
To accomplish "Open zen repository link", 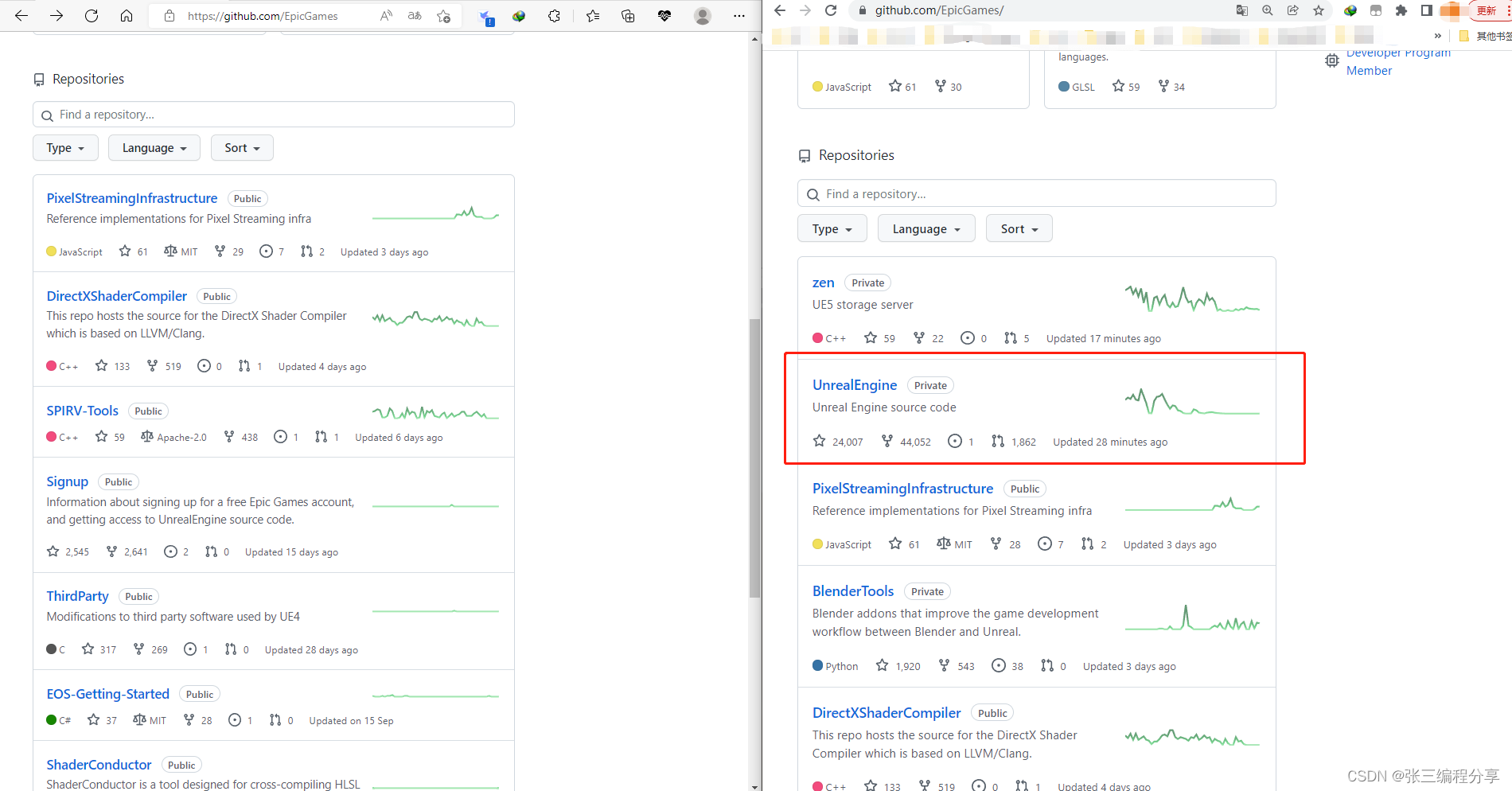I will coord(824,282).
